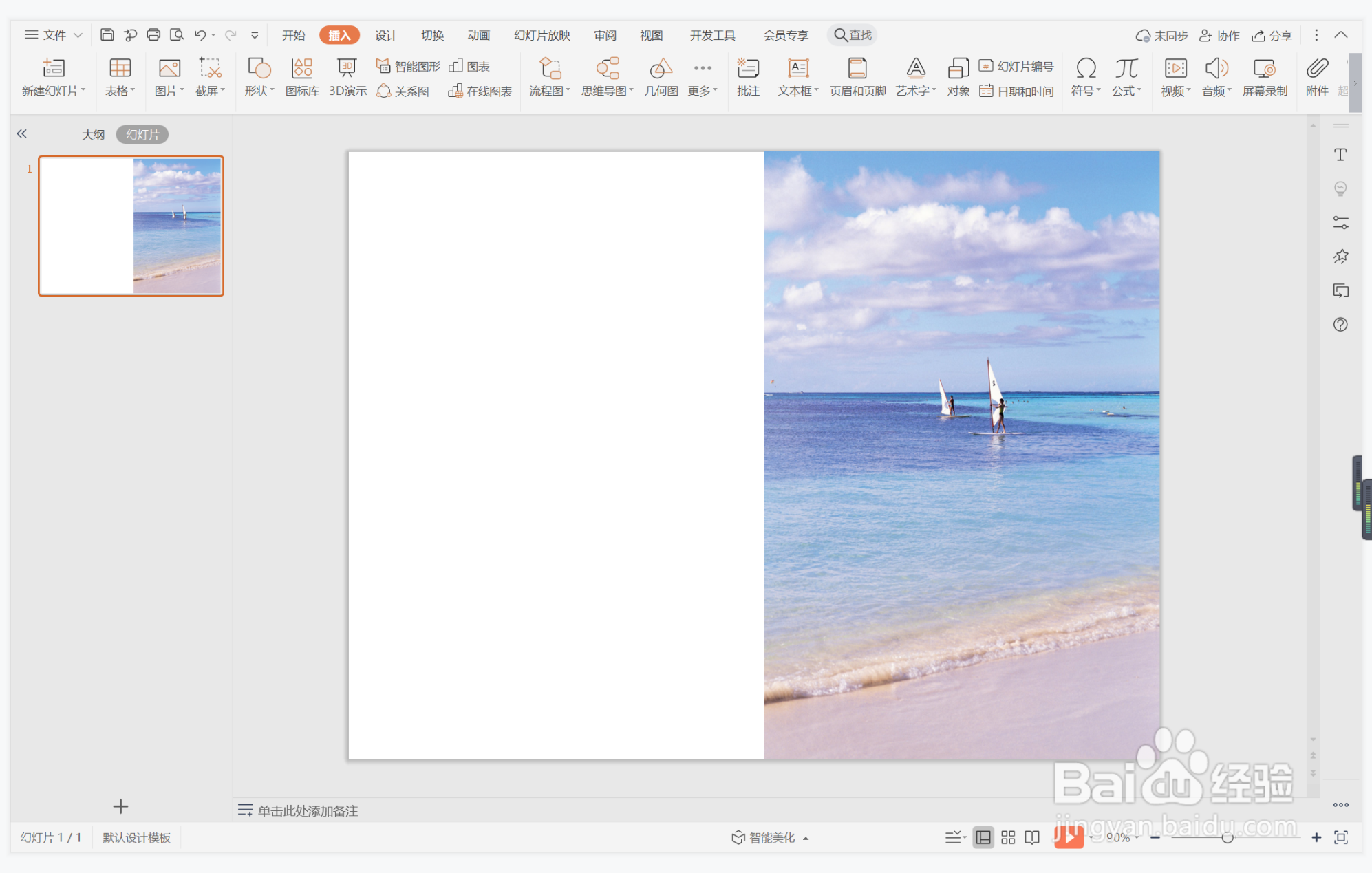Screen dimensions: 1372x873
Task: Click the 分享 share button
Action: (x=1272, y=35)
